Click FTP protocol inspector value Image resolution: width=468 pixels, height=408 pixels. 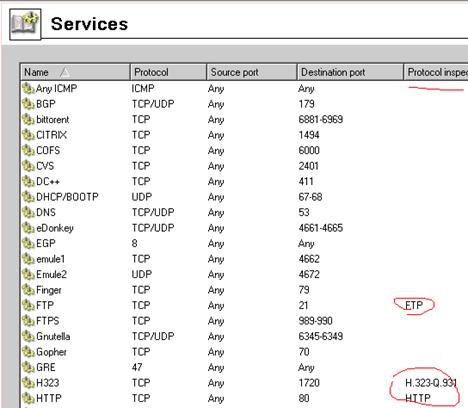(x=414, y=305)
